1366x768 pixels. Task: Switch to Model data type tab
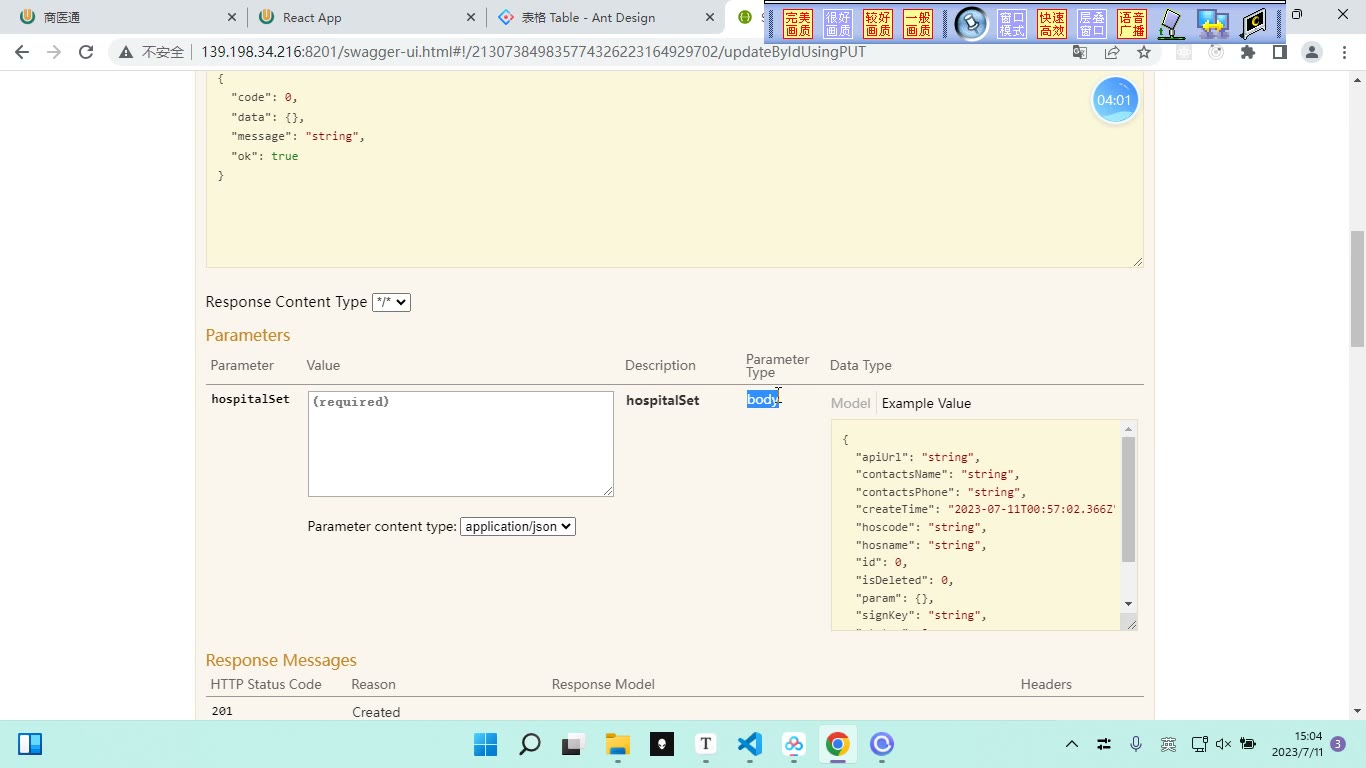click(x=850, y=403)
